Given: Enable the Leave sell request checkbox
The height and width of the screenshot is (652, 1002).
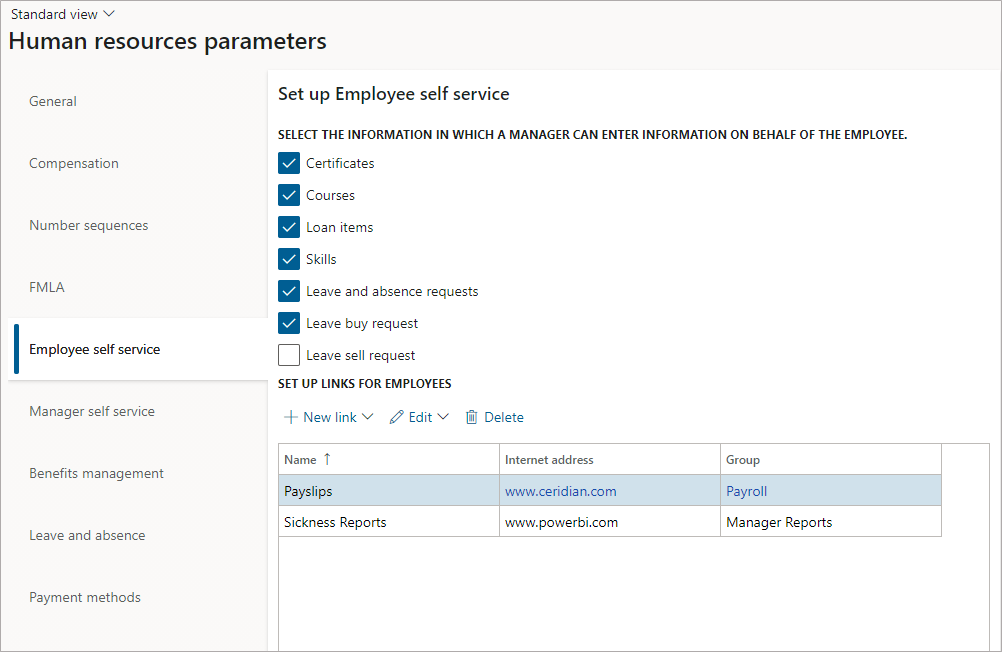Looking at the screenshot, I should click(289, 355).
